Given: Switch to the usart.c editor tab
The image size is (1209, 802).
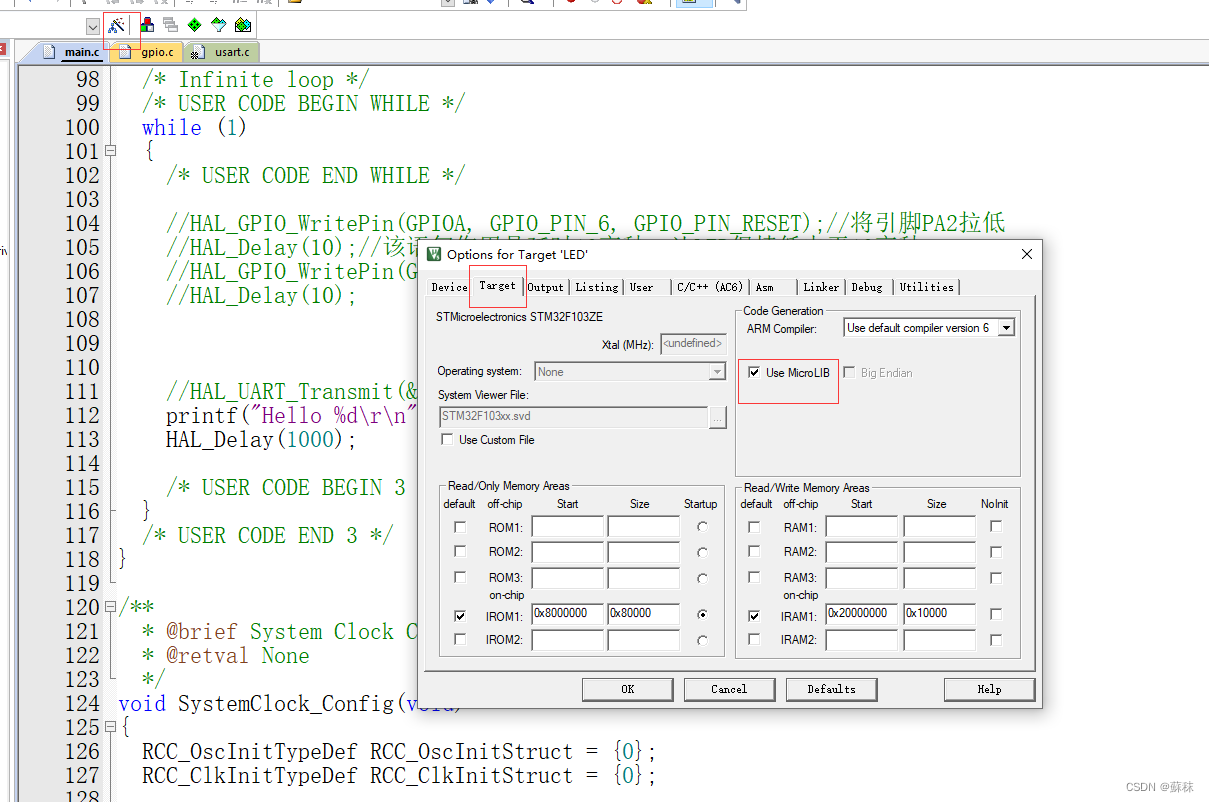Looking at the screenshot, I should click(x=223, y=52).
